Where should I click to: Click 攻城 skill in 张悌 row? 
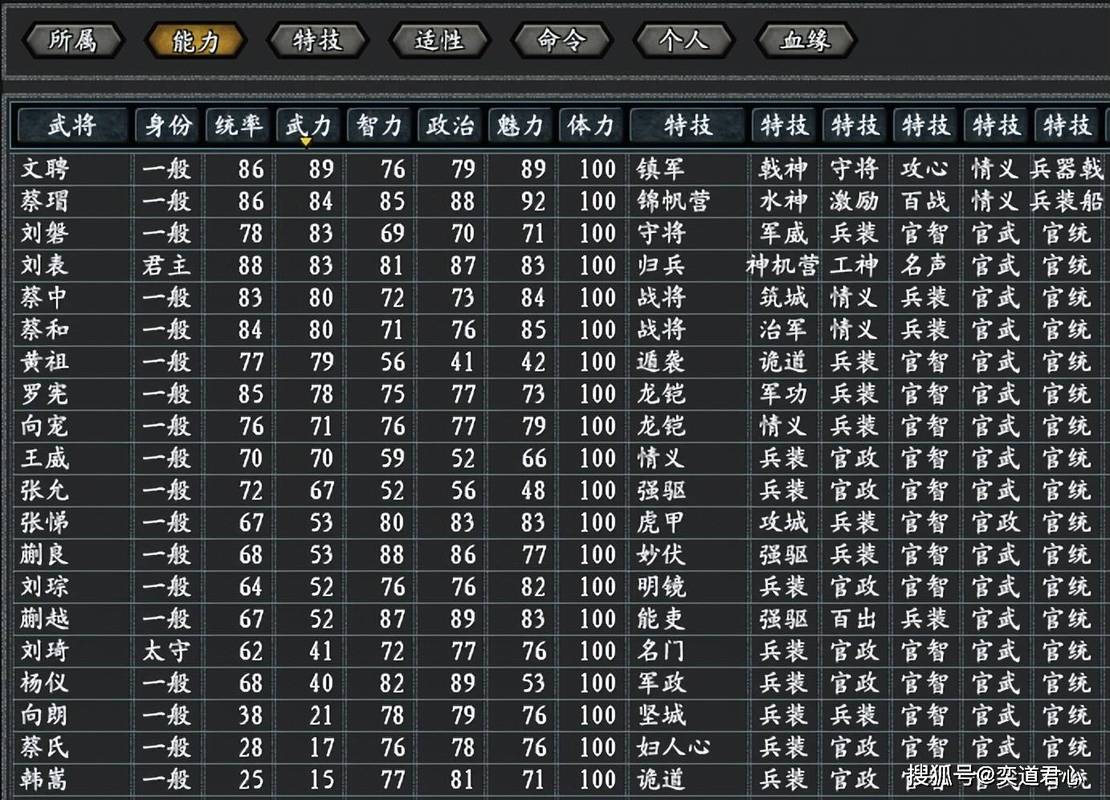pyautogui.click(x=784, y=522)
